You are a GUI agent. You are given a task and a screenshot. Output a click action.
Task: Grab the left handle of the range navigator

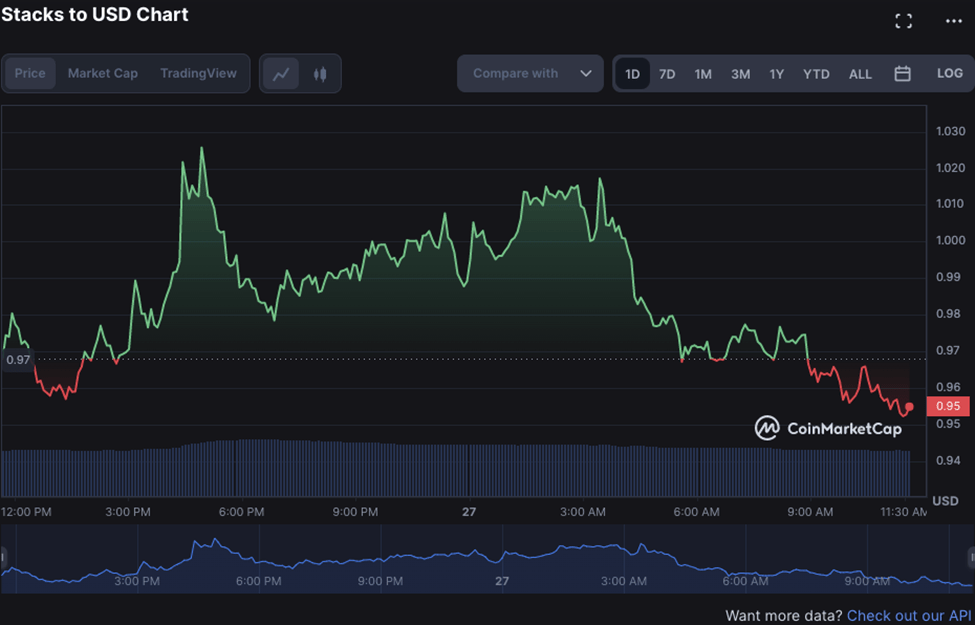coord(3,556)
